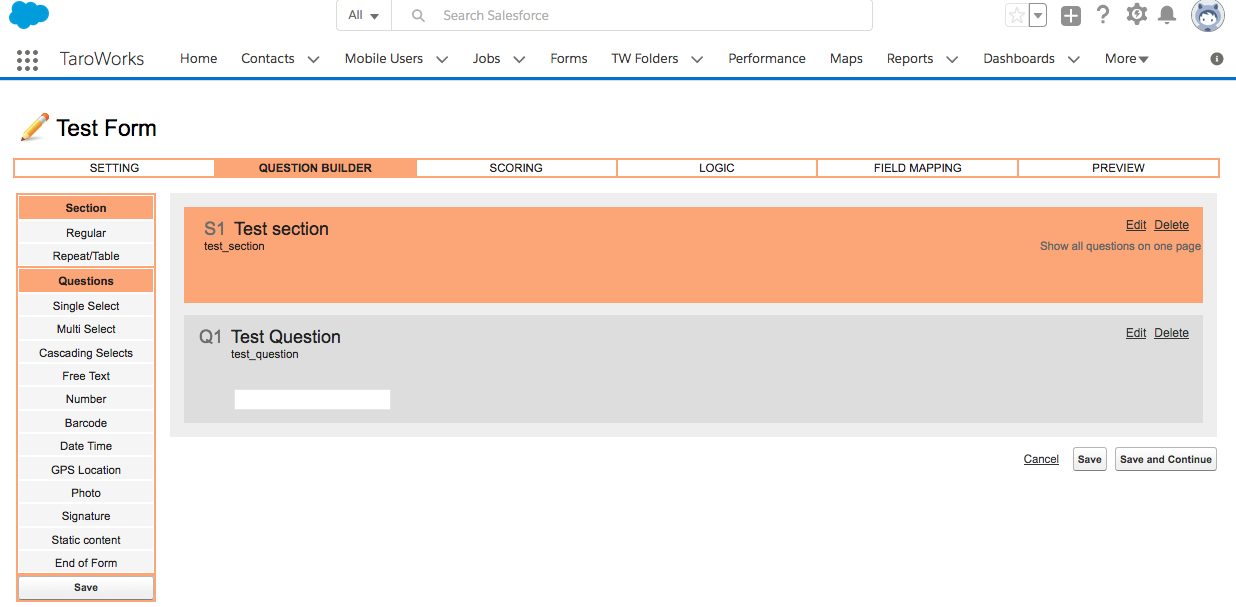Delete the Test Question
The image size is (1236, 607).
(1172, 333)
